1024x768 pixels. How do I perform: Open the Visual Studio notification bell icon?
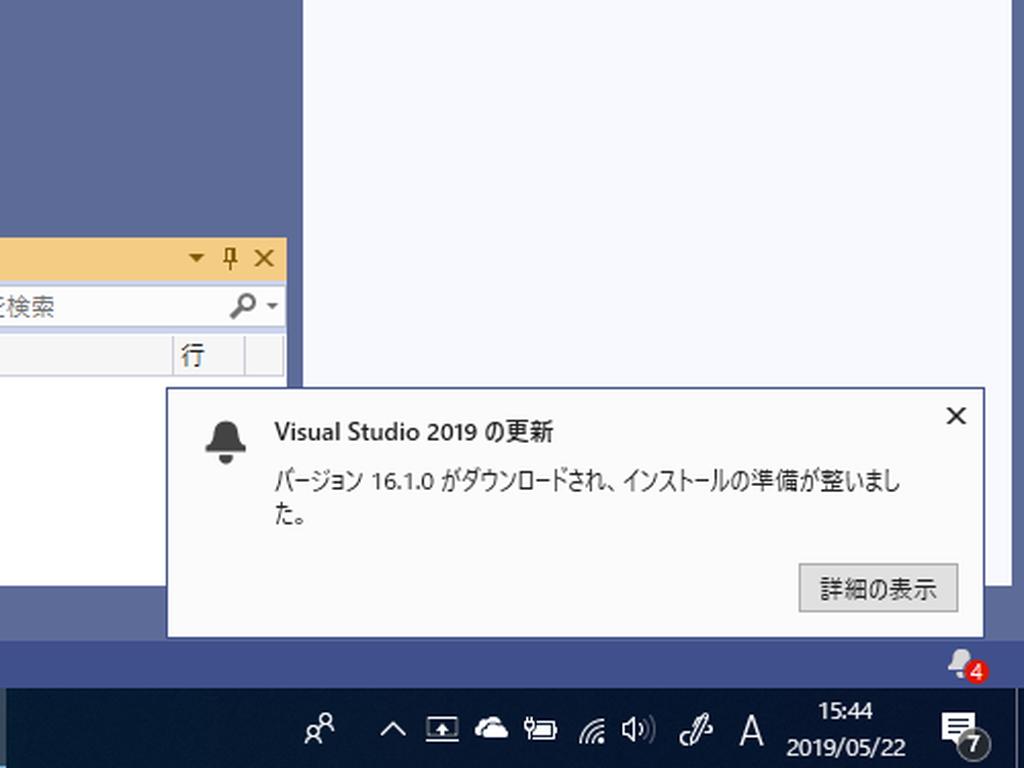pos(226,440)
